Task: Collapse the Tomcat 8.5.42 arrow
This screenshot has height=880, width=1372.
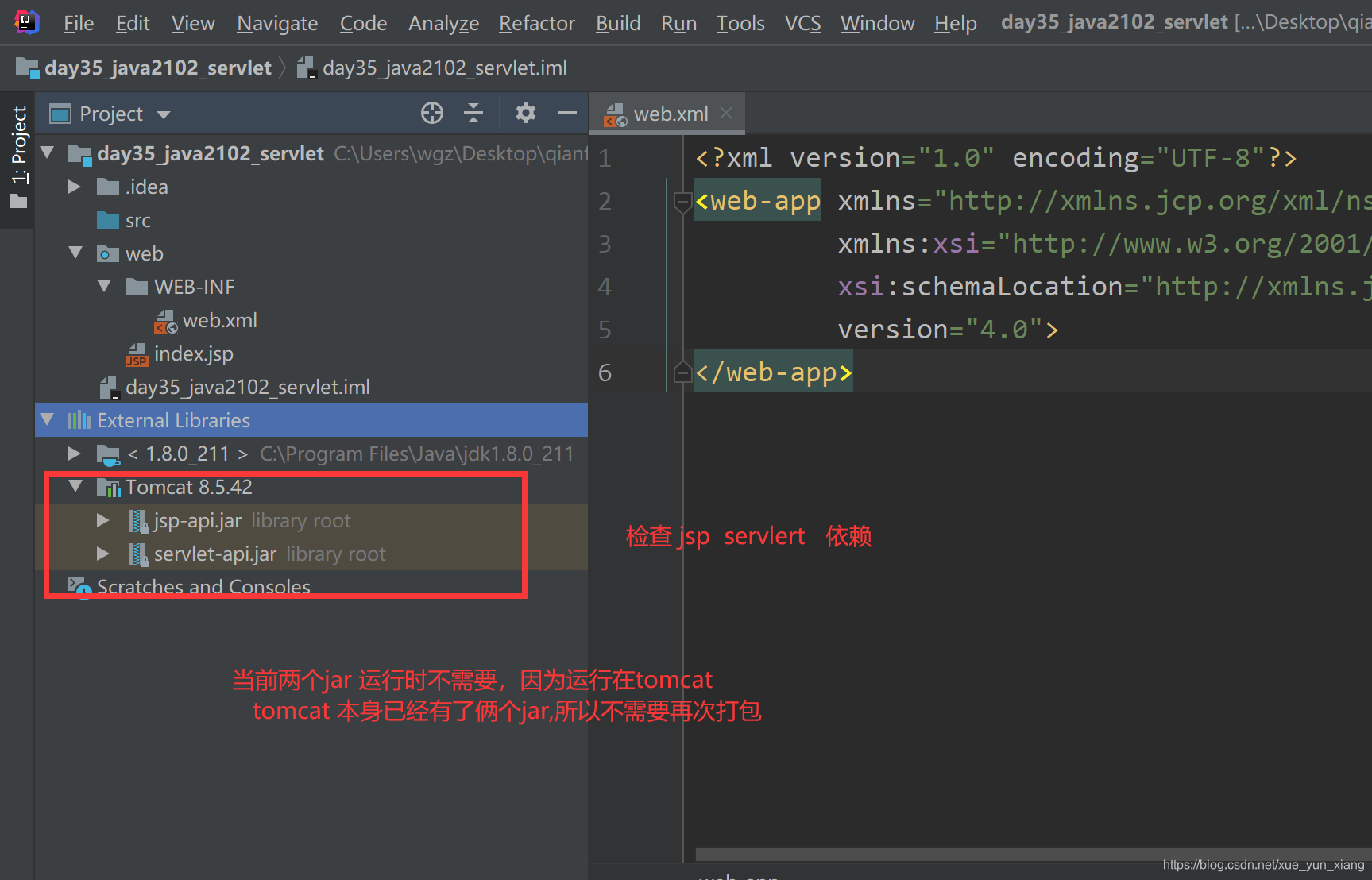Action: (75, 486)
